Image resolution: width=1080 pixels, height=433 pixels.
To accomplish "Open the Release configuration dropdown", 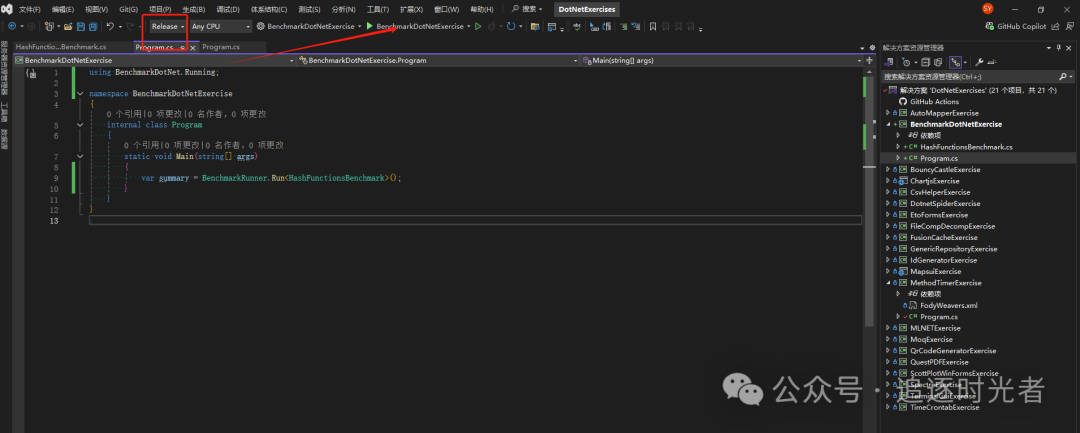I will coord(167,26).
